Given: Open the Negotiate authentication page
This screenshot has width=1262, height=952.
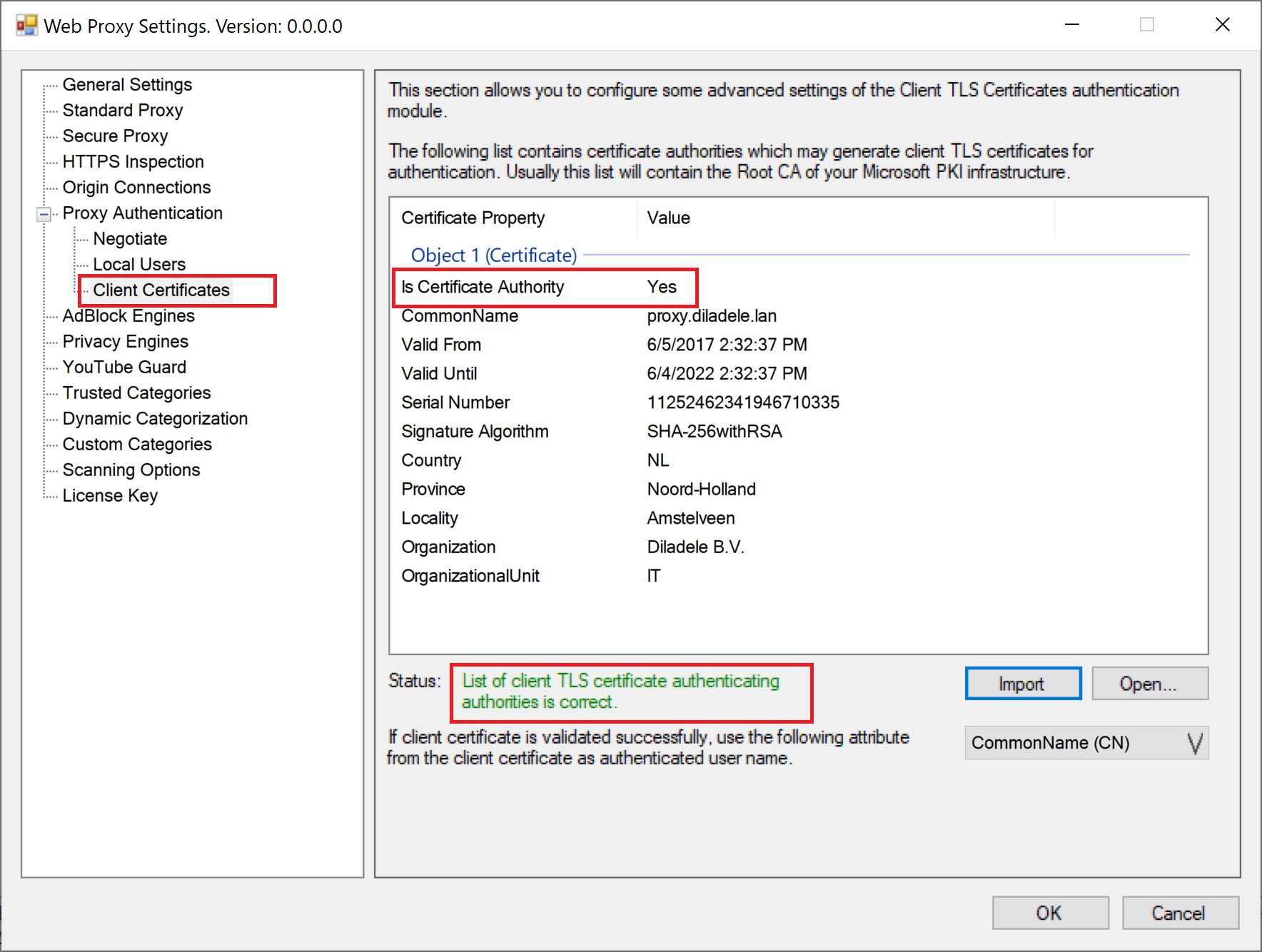Looking at the screenshot, I should tap(130, 239).
